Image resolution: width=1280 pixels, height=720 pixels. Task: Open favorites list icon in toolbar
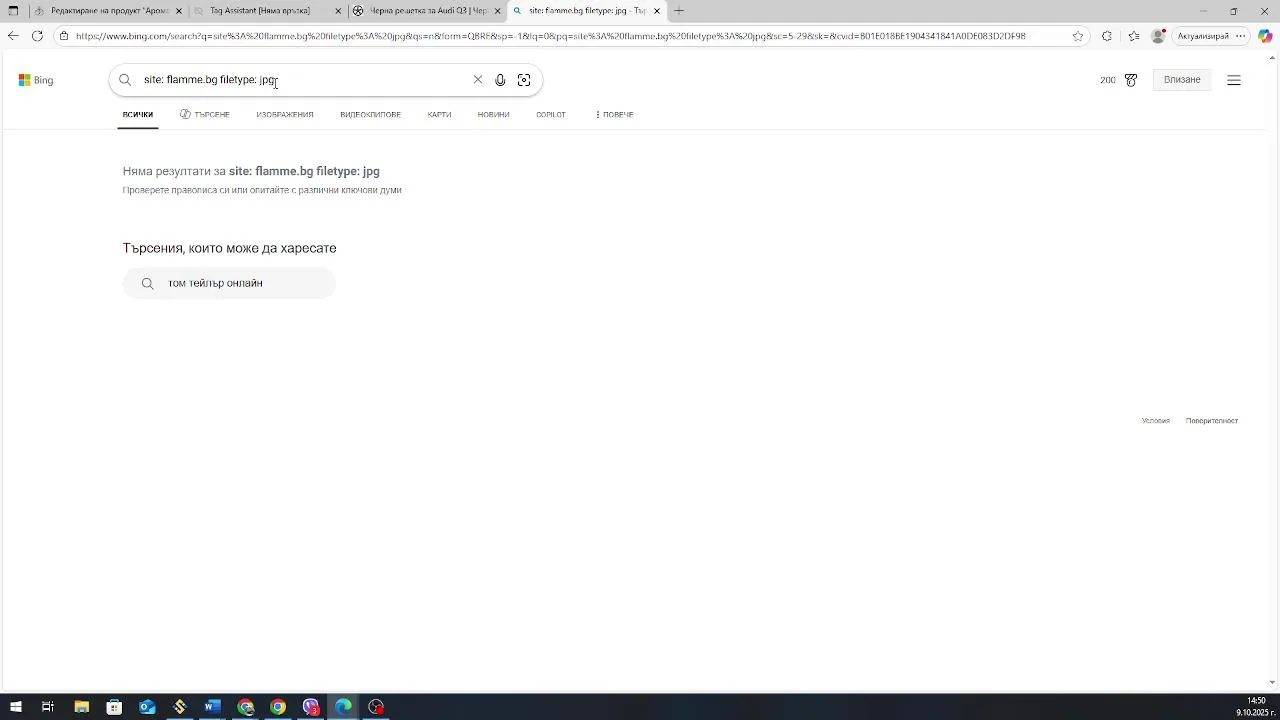click(1134, 36)
